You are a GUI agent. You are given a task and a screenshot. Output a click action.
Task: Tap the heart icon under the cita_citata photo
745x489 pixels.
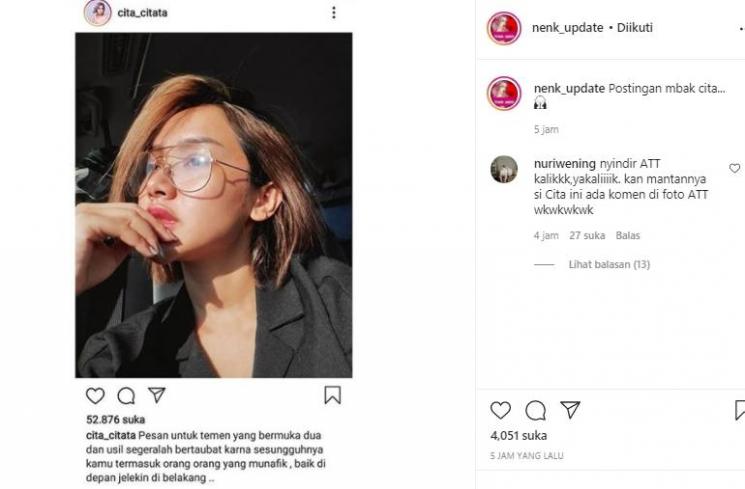click(x=95, y=396)
